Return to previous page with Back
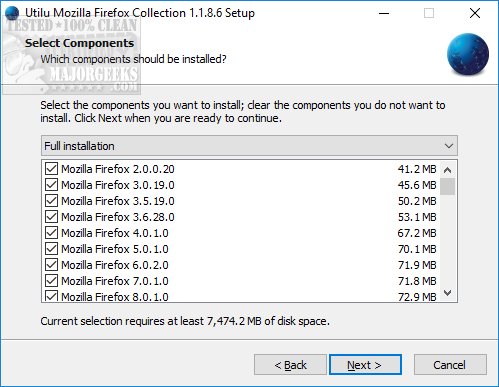 pyautogui.click(x=290, y=365)
